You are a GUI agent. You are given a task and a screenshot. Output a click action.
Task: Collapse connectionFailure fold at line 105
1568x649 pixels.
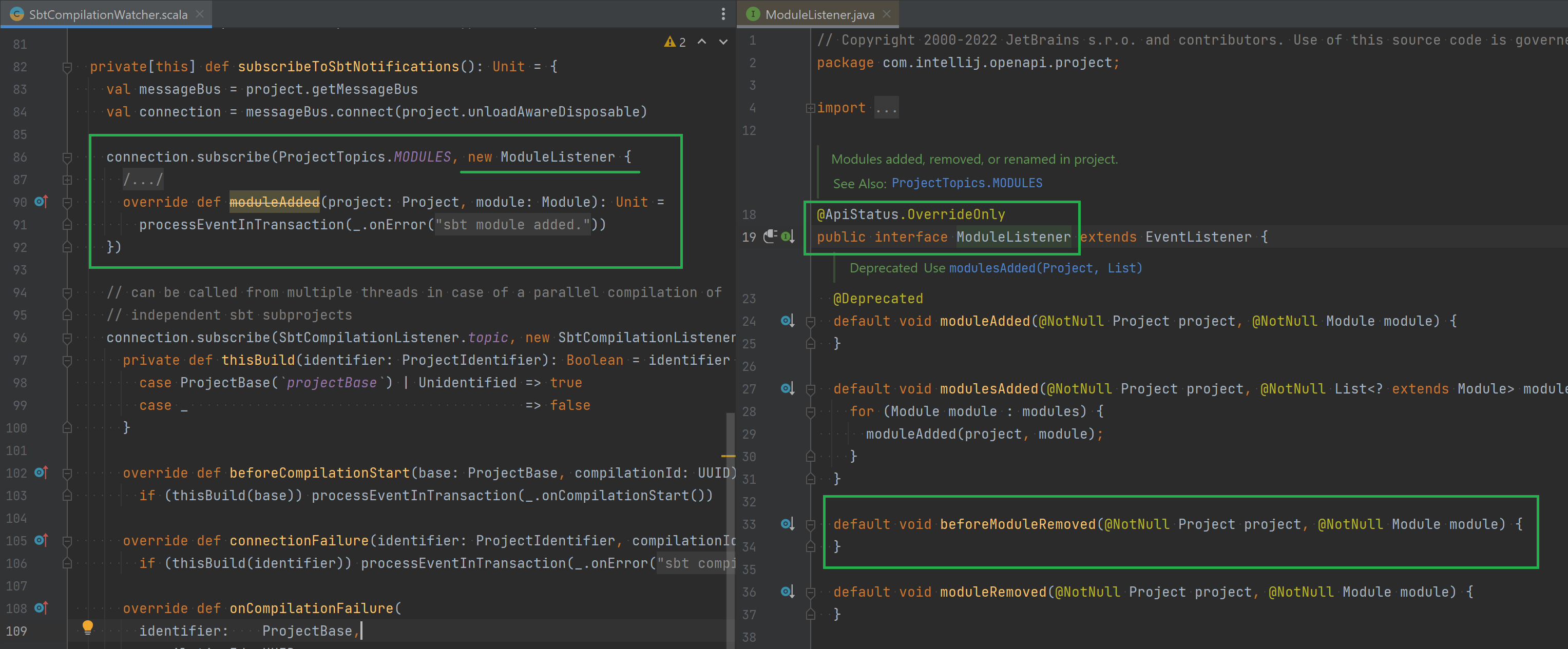(68, 541)
